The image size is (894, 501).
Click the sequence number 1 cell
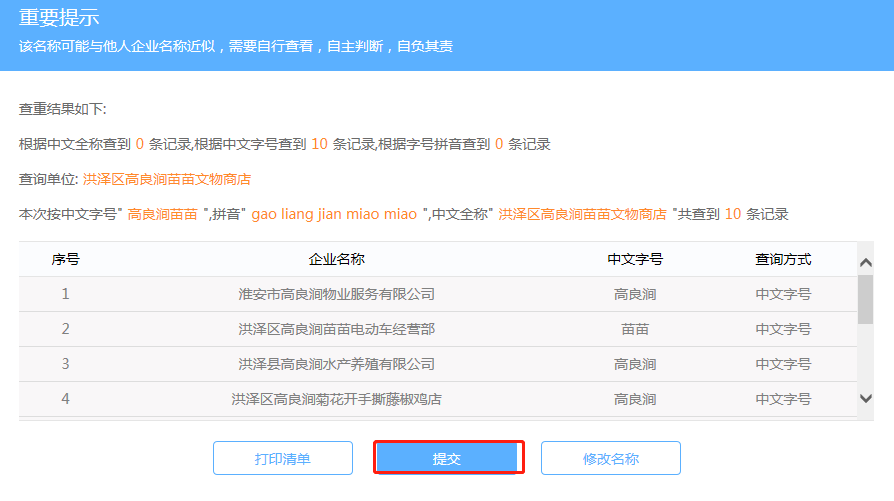(66, 294)
